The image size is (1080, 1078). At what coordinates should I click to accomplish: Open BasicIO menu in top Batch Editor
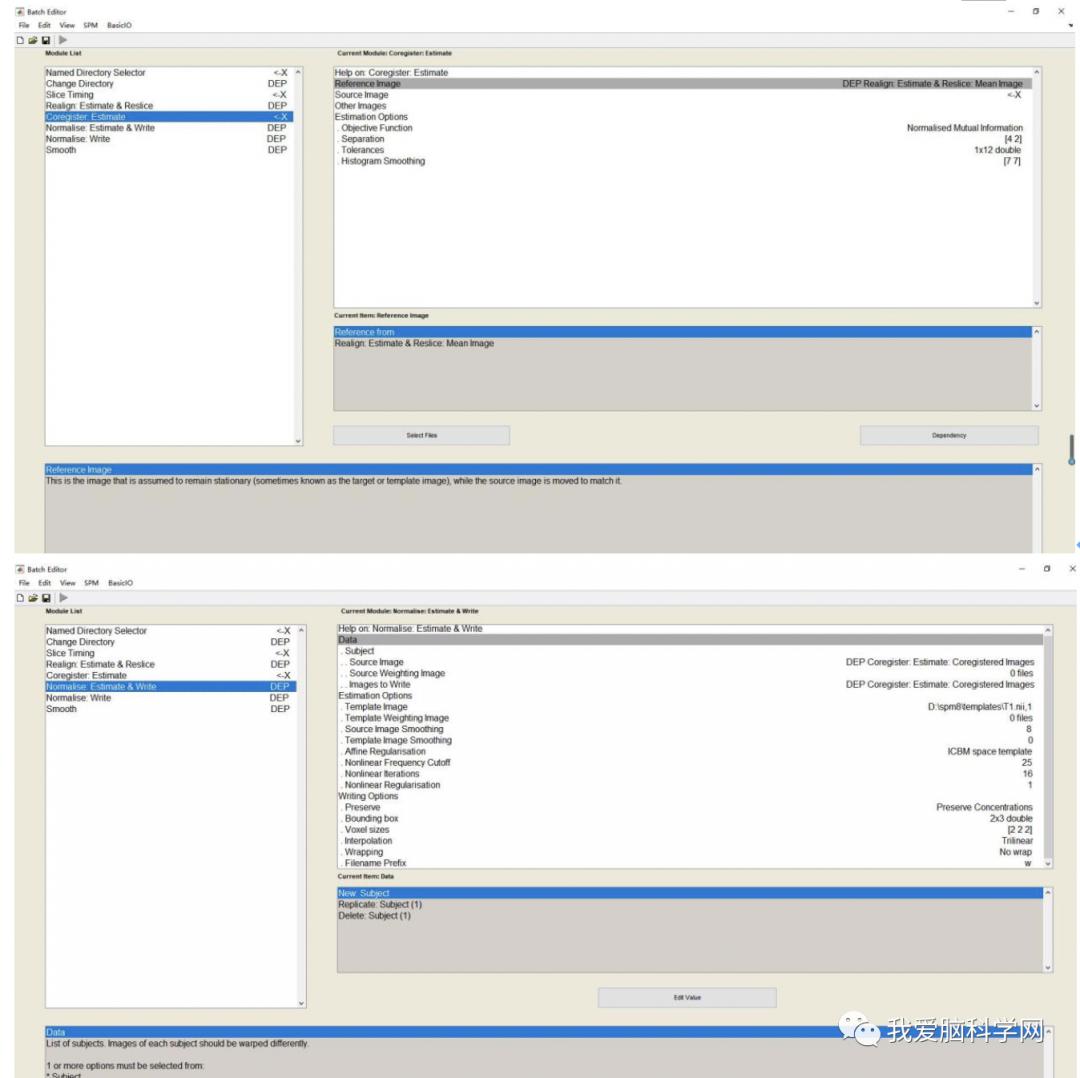tap(119, 25)
